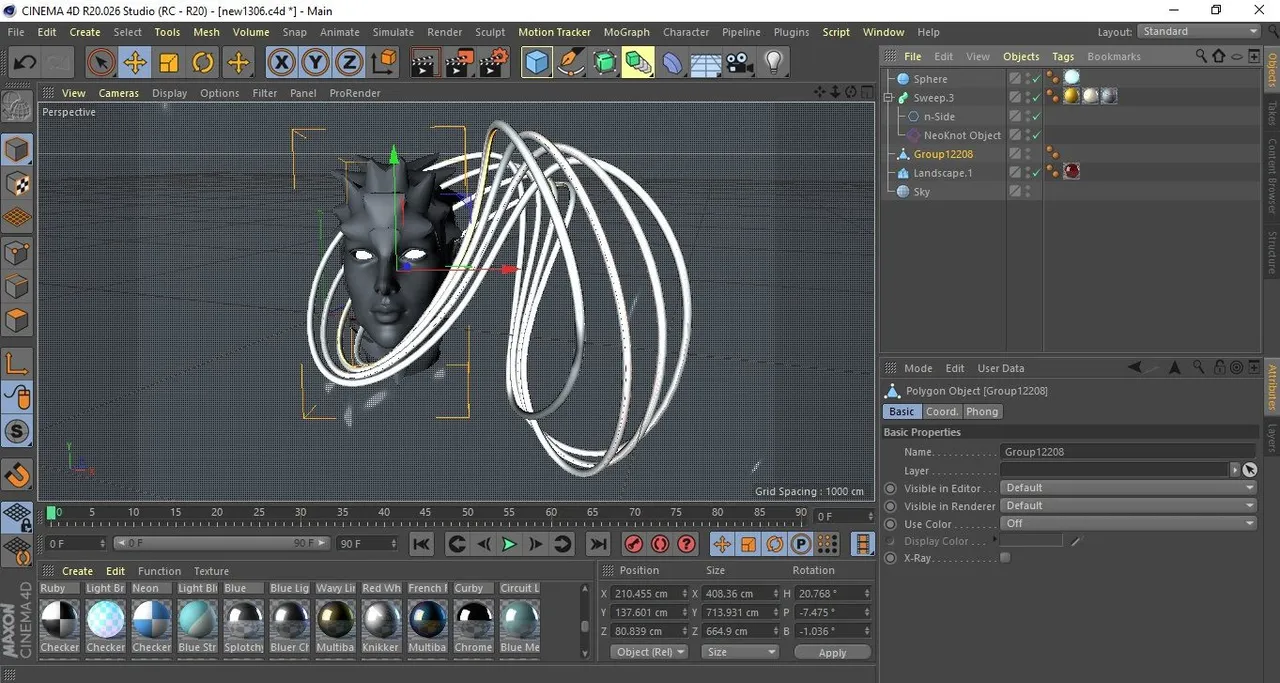Switch to the Phong tab
The height and width of the screenshot is (683, 1280).
(982, 412)
